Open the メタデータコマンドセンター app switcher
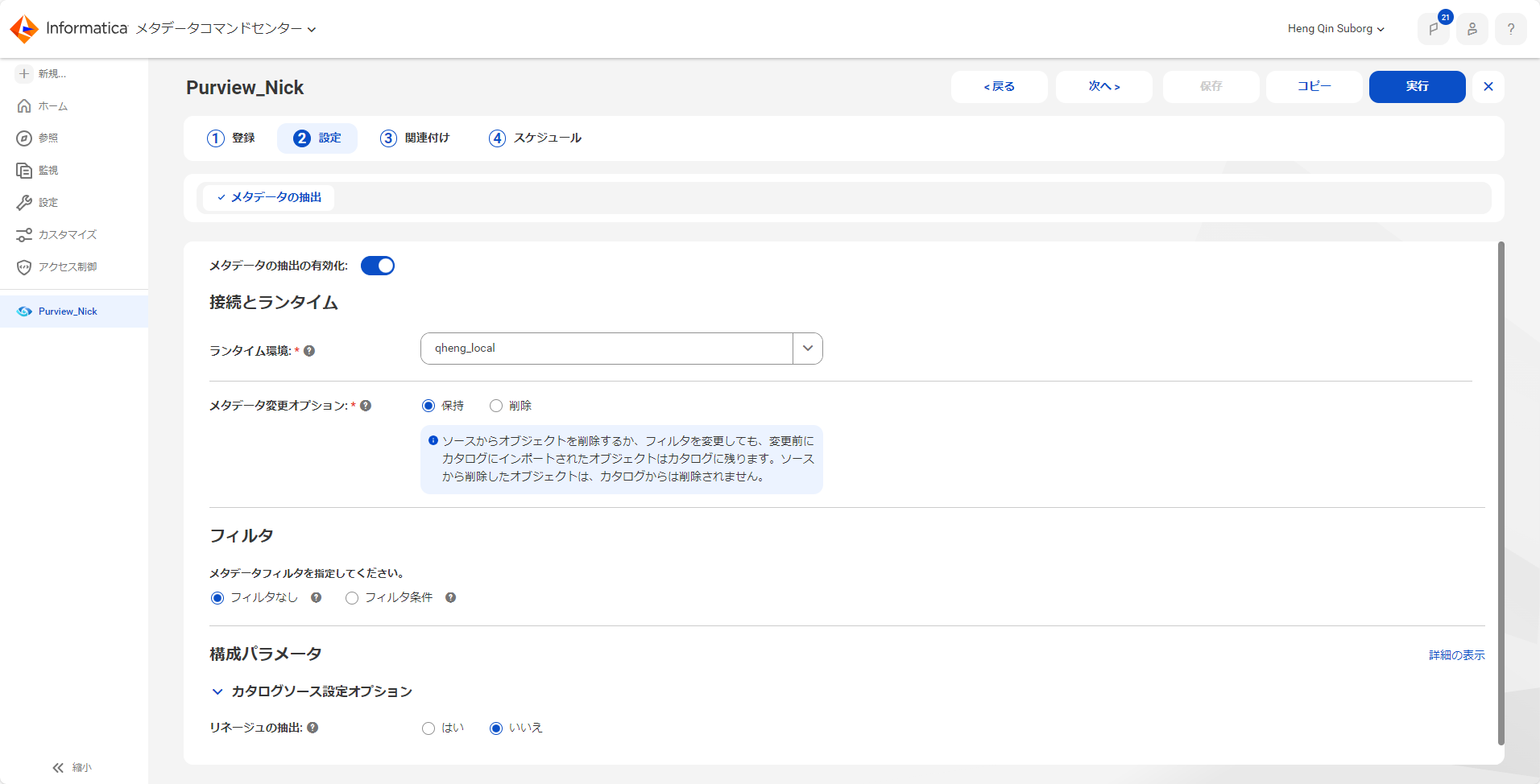Screen dimensions: 1540x784 point(226,29)
